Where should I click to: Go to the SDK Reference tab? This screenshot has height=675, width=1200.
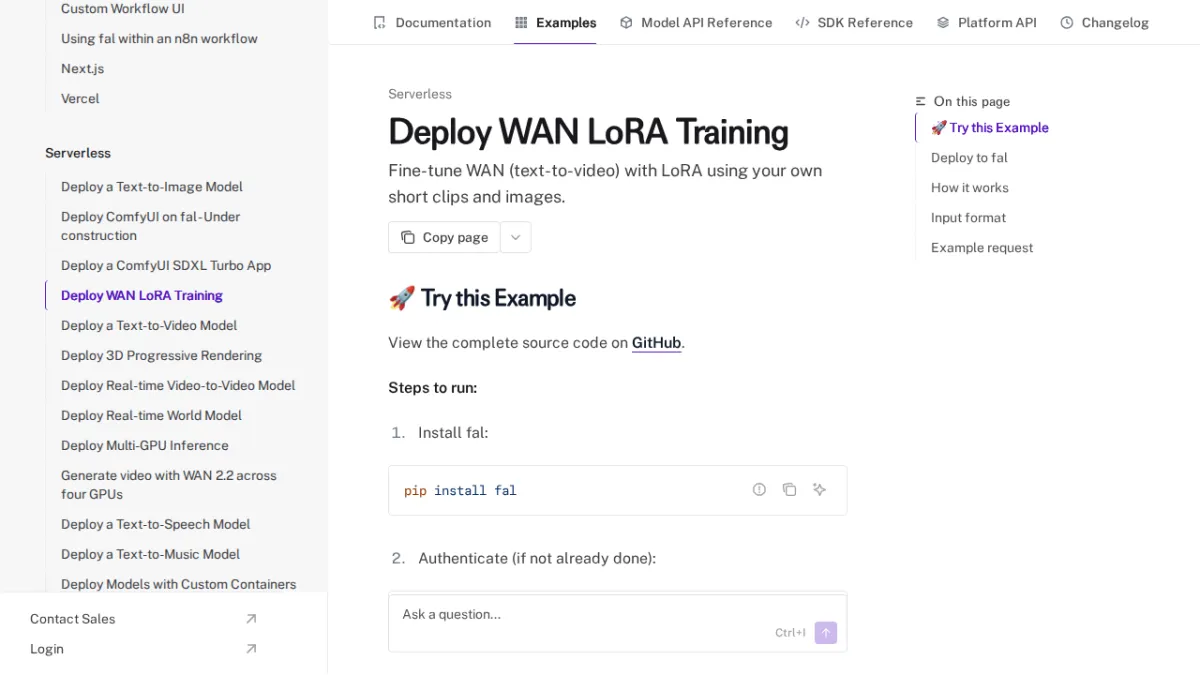[x=854, y=22]
